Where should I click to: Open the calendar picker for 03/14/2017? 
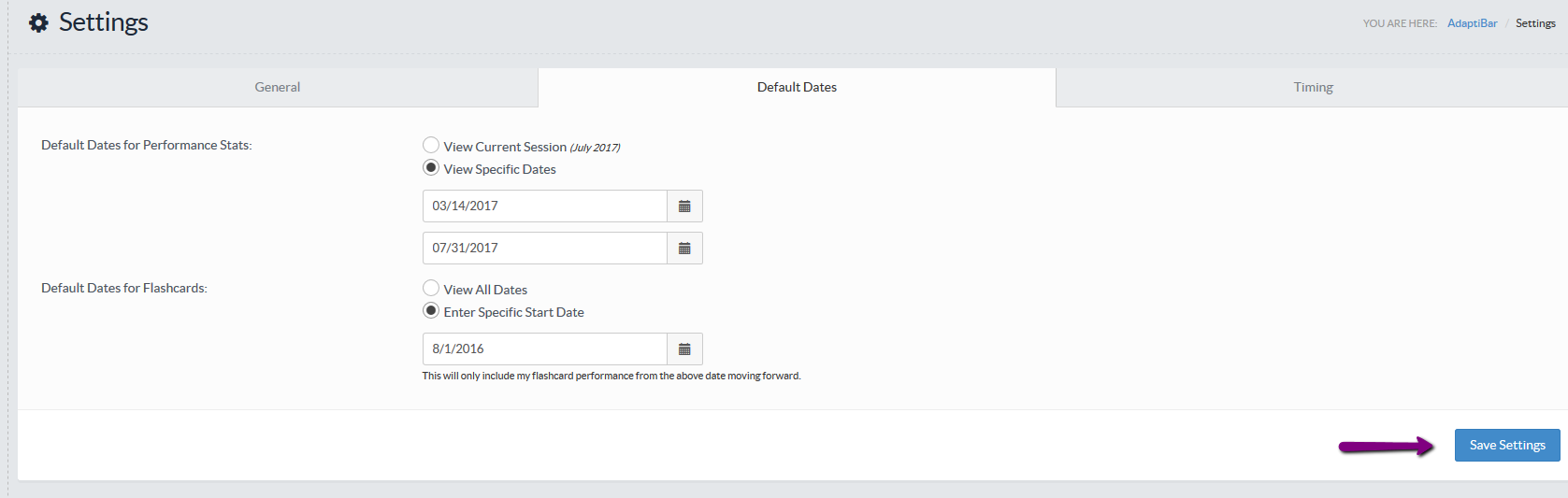pyautogui.click(x=684, y=206)
